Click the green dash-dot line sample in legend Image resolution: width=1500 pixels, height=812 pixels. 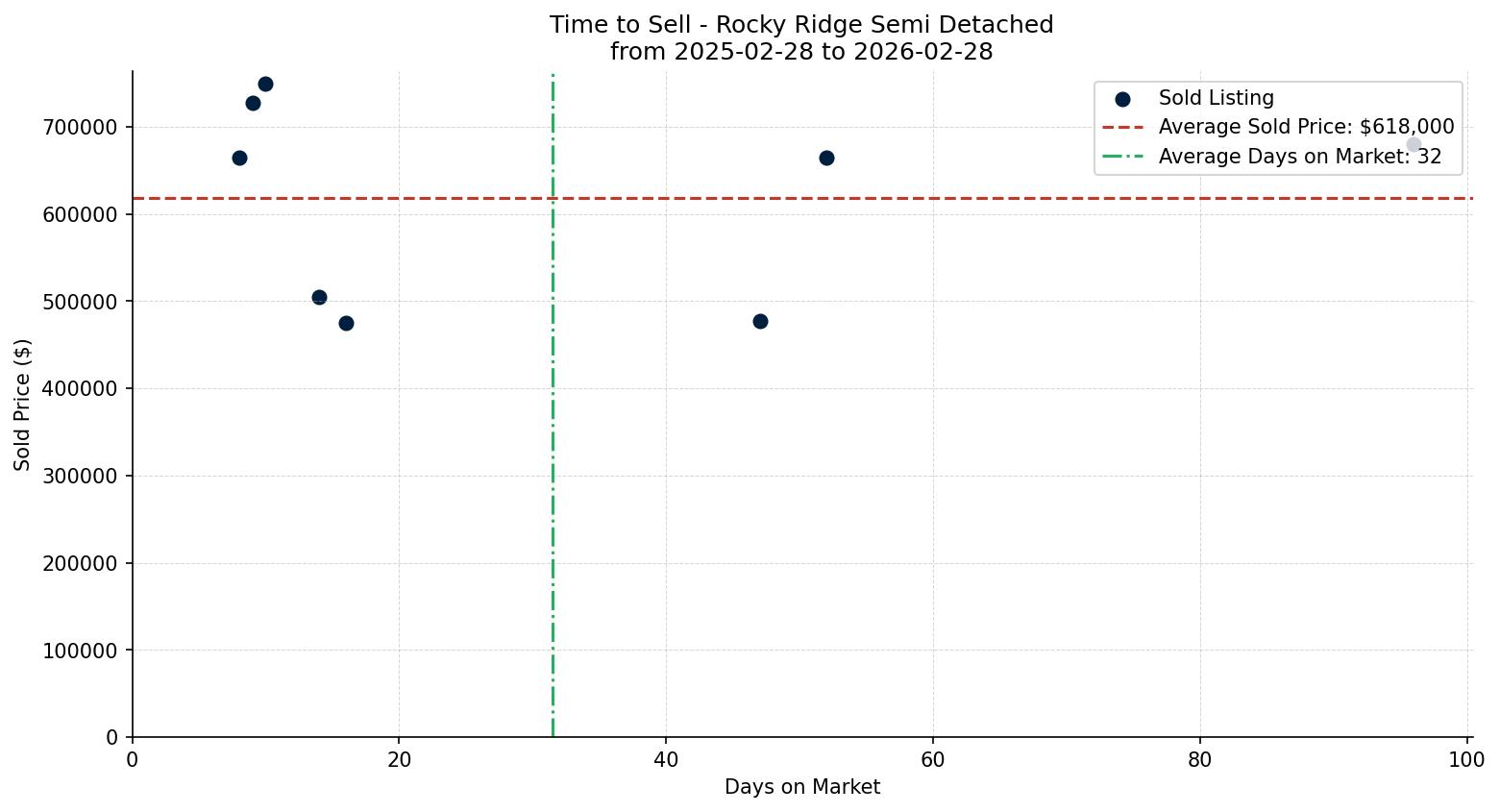[1122, 157]
